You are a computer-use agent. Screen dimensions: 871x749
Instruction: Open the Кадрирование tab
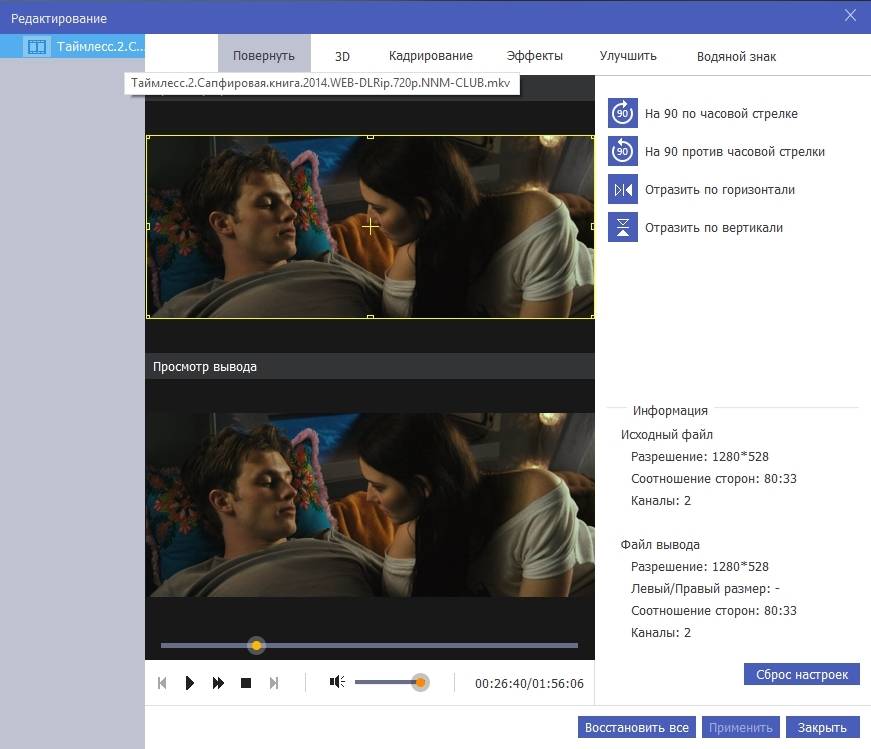pos(431,56)
